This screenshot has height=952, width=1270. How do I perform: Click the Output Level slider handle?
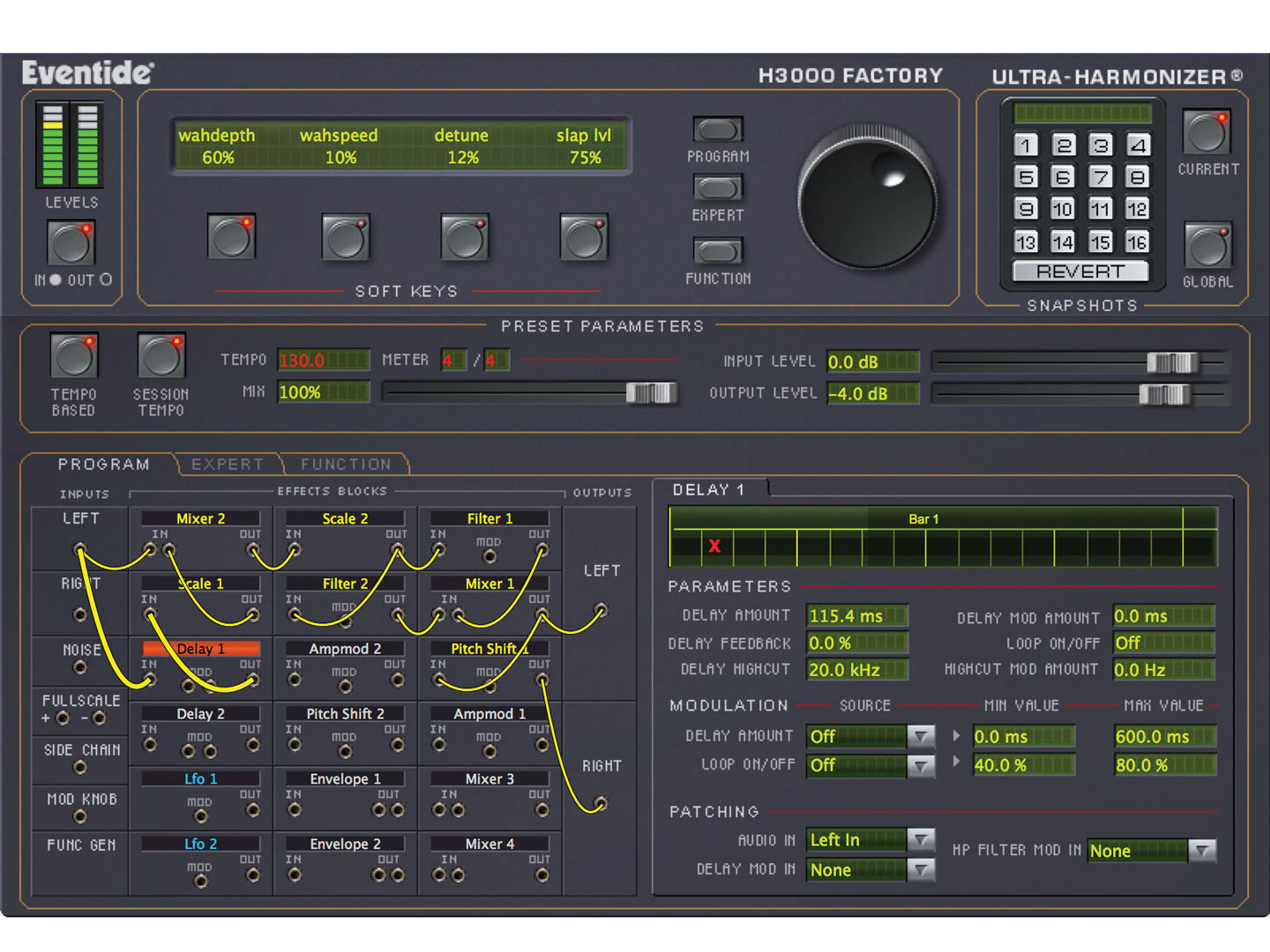(1164, 394)
